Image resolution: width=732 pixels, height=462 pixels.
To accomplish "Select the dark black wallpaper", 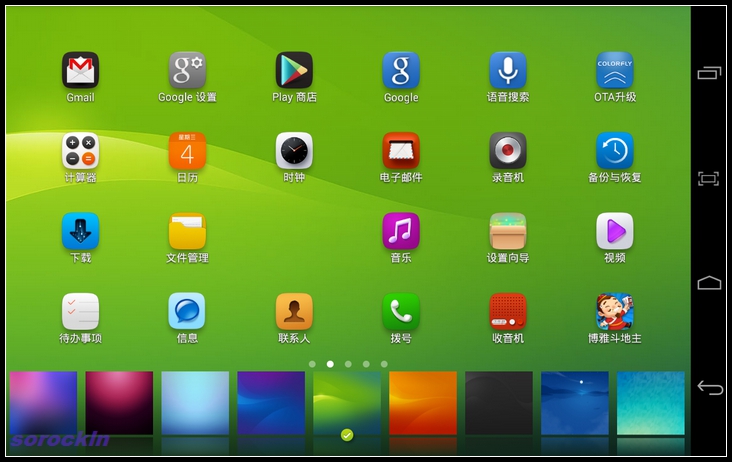I will point(499,403).
